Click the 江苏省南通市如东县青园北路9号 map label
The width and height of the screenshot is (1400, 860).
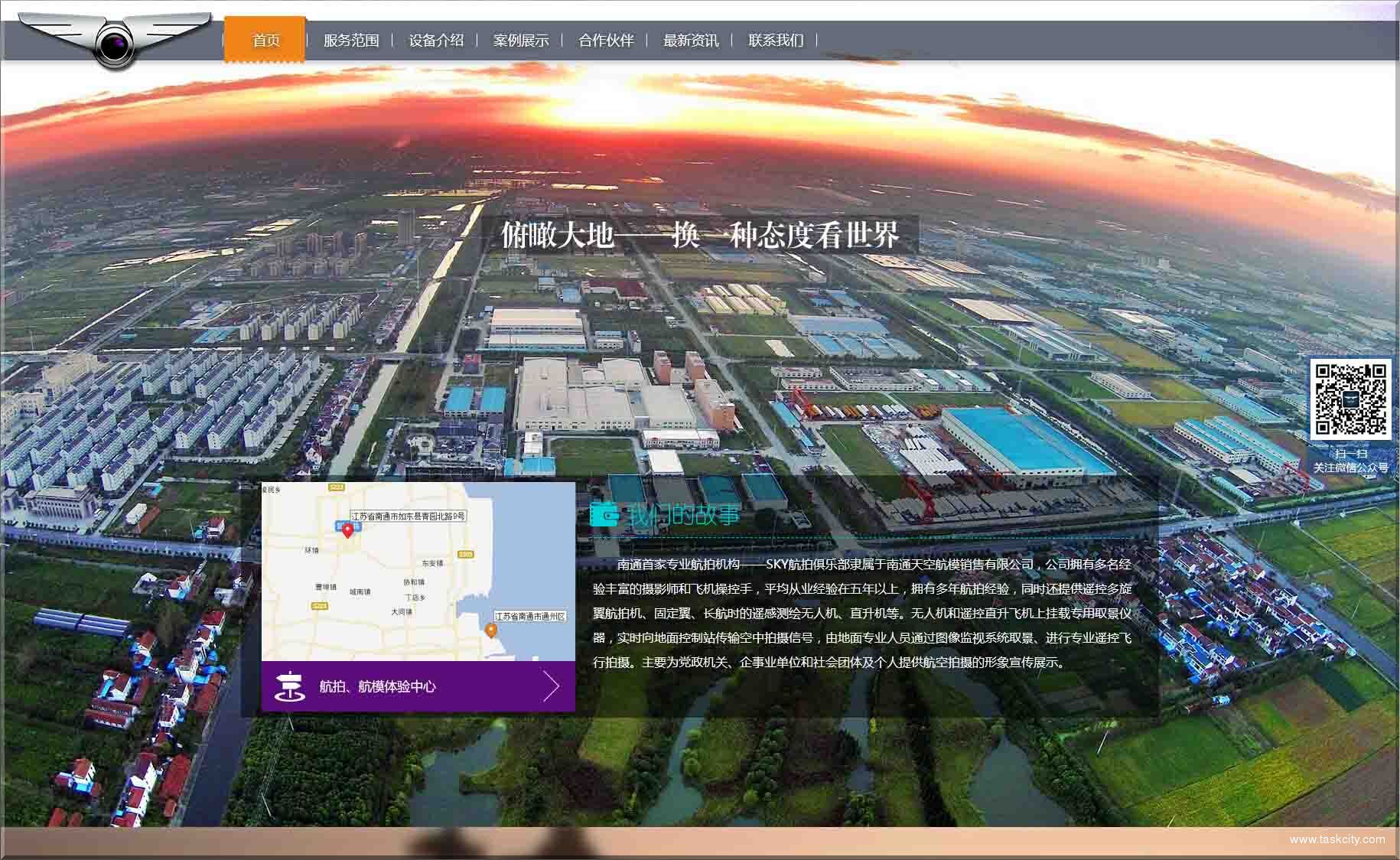(408, 516)
